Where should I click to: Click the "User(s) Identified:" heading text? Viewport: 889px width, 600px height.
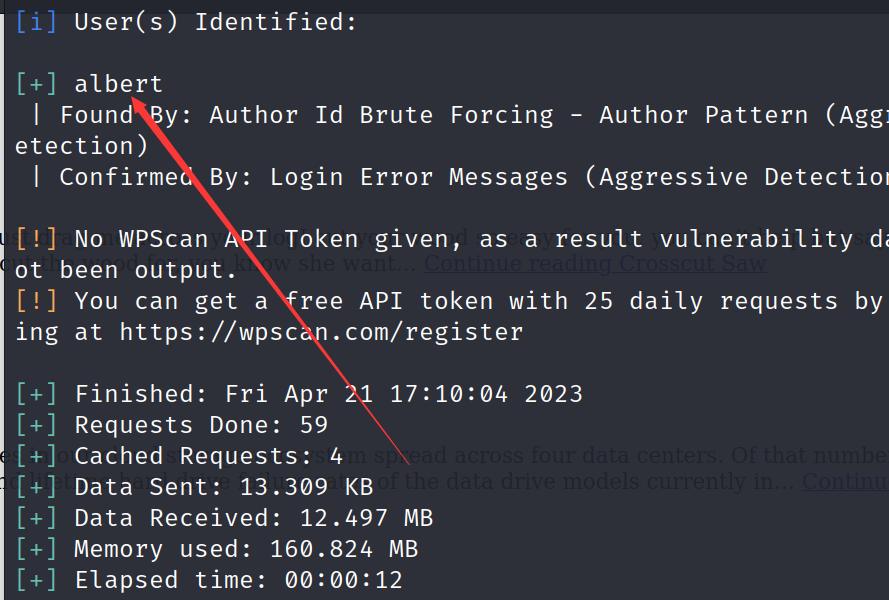tap(215, 22)
